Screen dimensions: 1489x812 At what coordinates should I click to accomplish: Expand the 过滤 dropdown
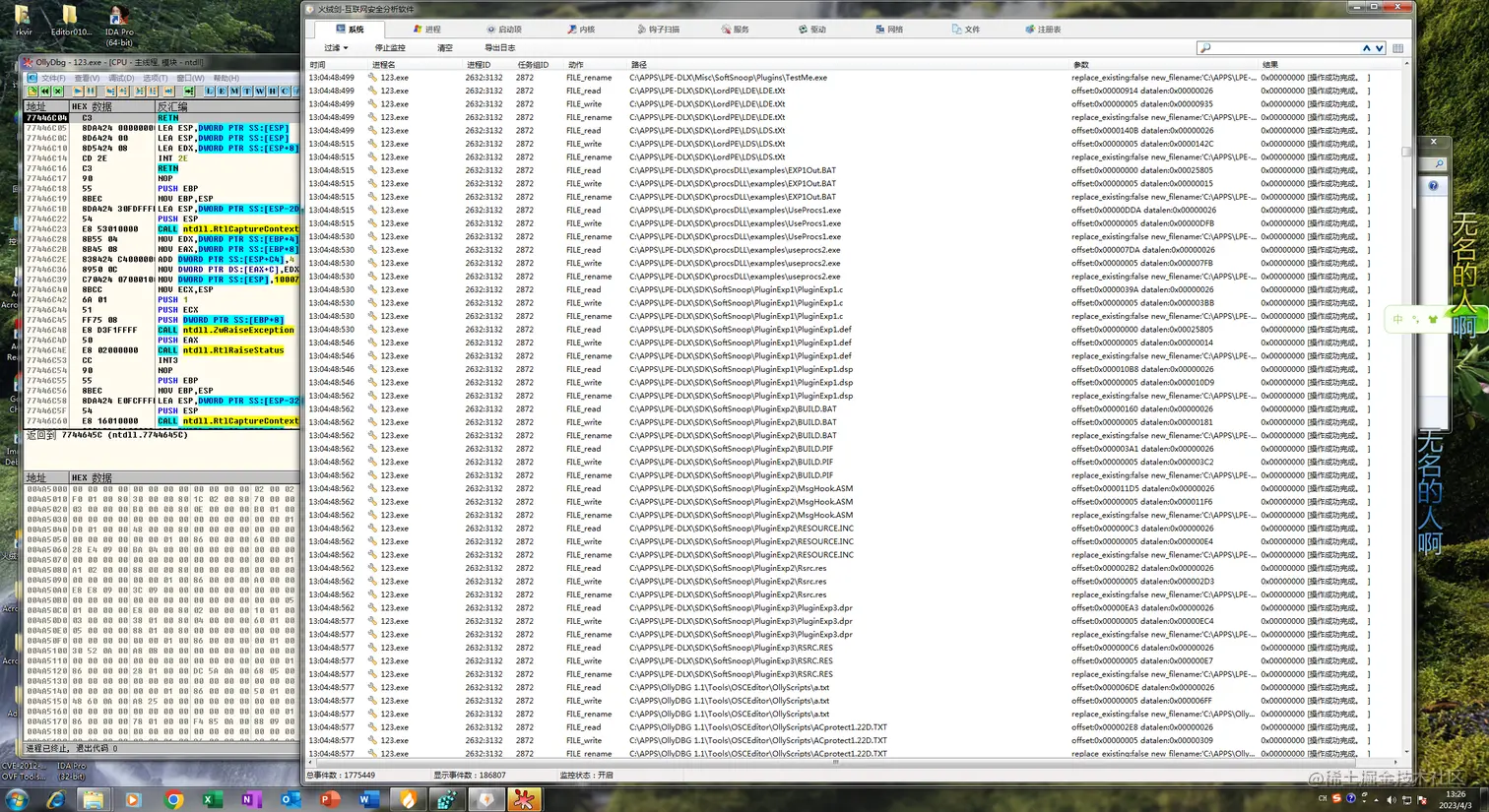point(336,47)
